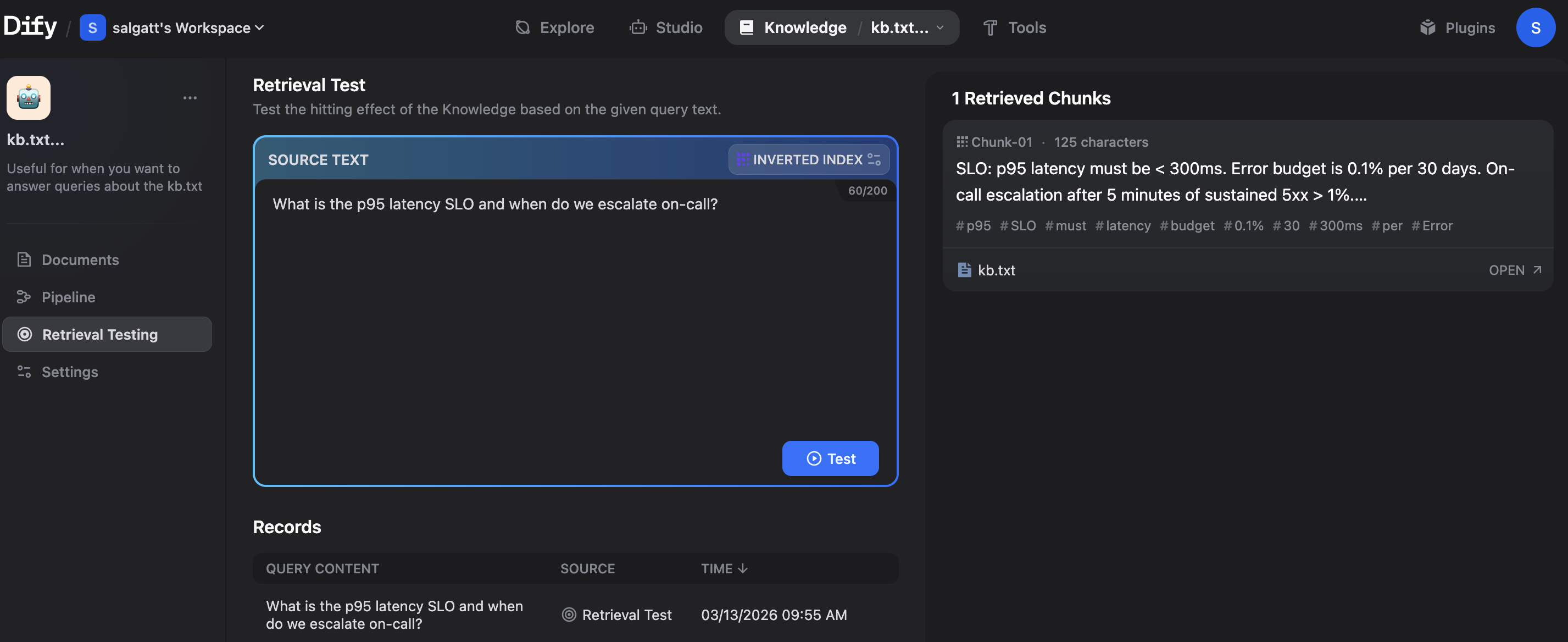This screenshot has height=642, width=1568.
Task: Open the Knowledge tab
Action: tap(793, 28)
